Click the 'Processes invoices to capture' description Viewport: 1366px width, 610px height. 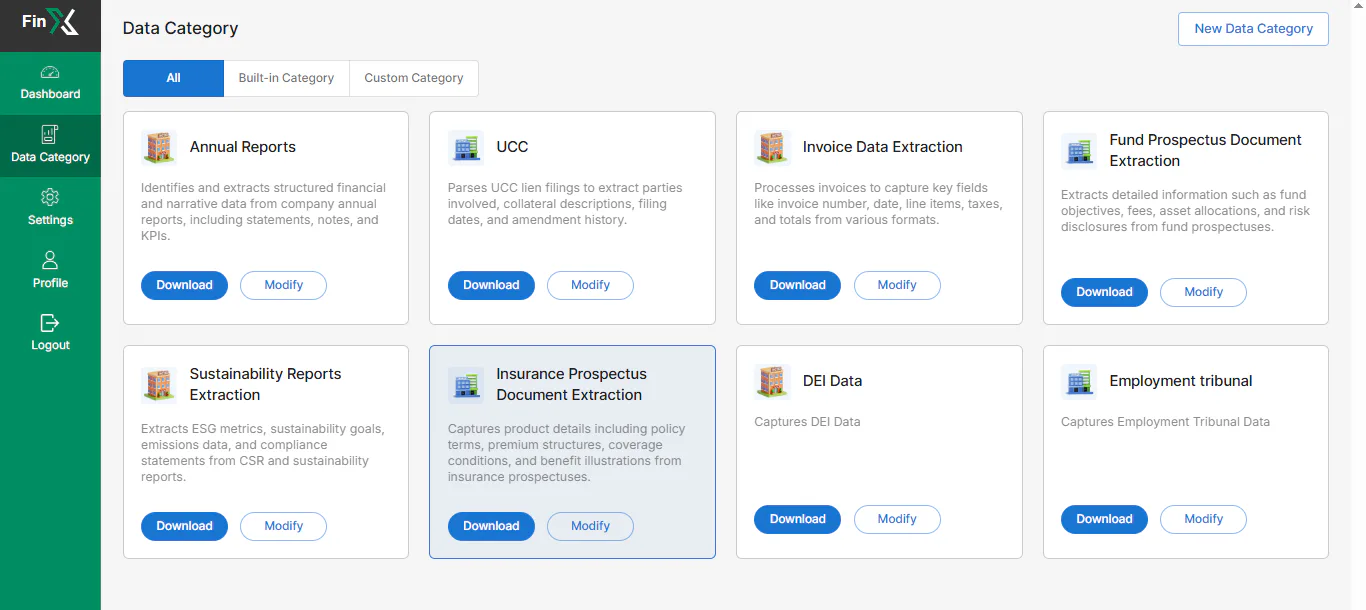(878, 204)
